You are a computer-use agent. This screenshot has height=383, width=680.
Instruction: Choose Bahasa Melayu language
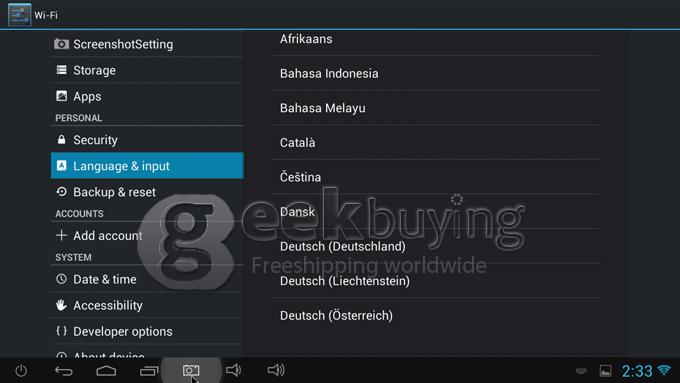tap(436, 108)
